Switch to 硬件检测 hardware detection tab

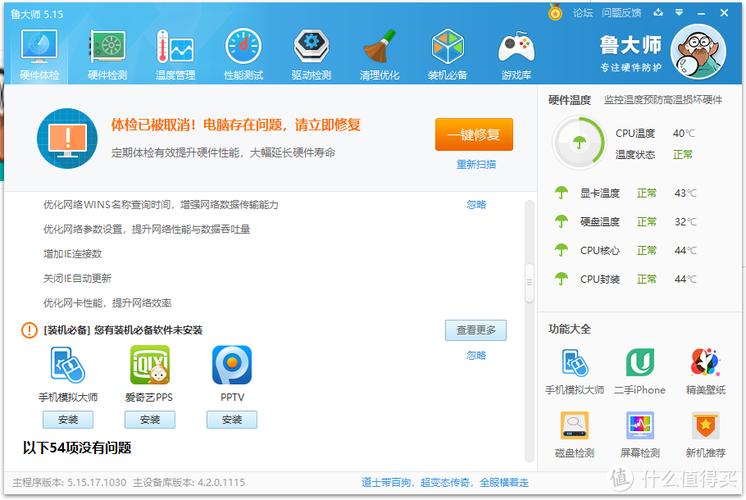pyautogui.click(x=108, y=54)
